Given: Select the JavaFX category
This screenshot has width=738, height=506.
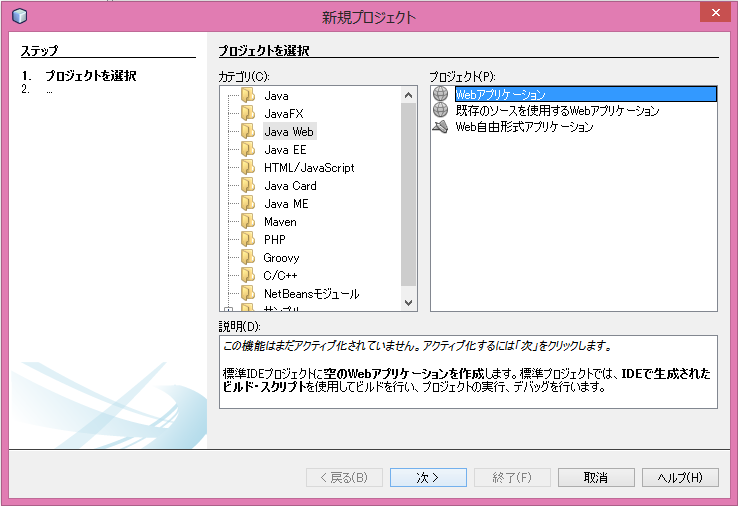Looking at the screenshot, I should (284, 113).
